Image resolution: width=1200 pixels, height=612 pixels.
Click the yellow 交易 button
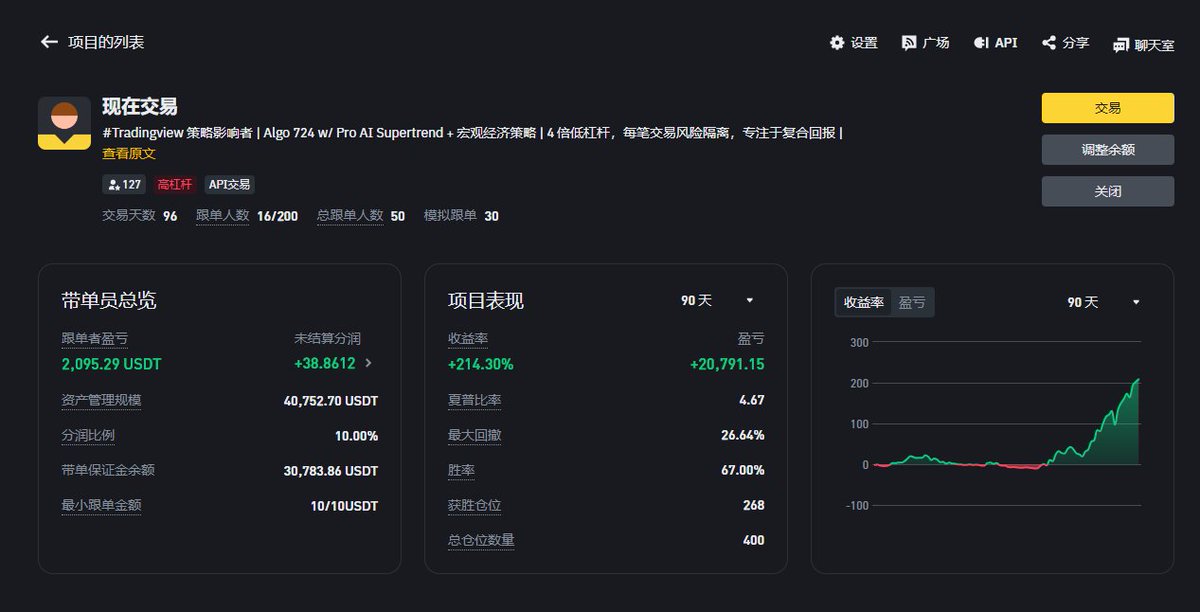coord(1108,108)
